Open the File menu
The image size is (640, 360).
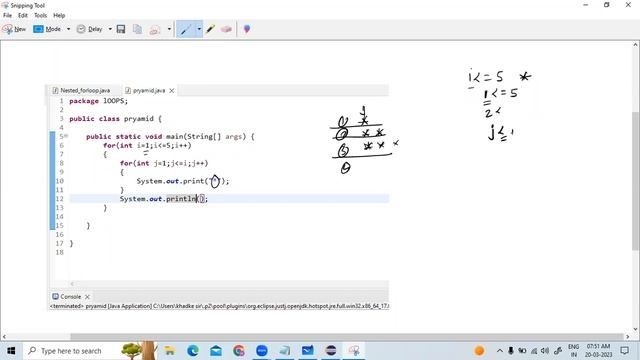tap(7, 15)
